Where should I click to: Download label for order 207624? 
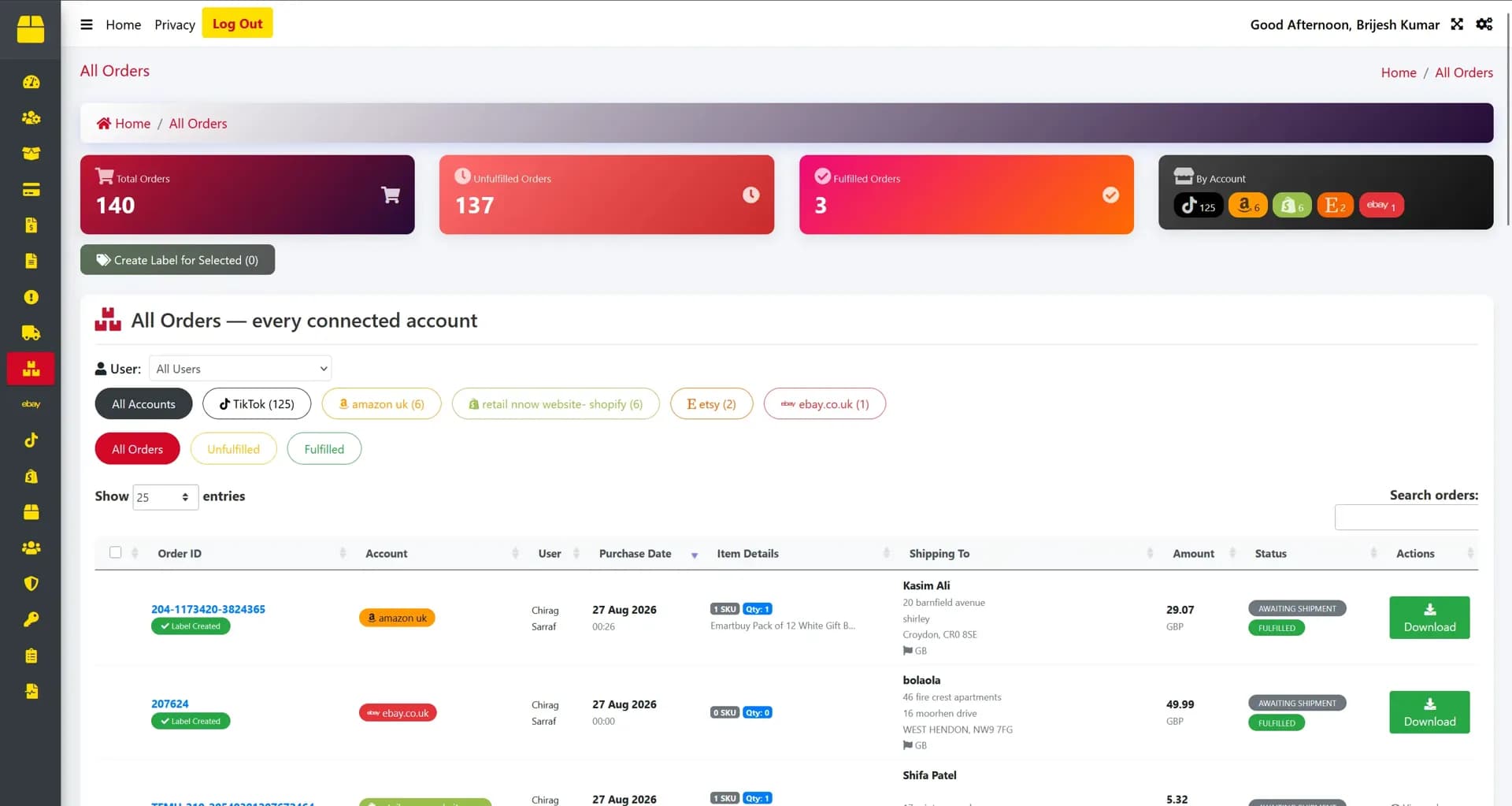(x=1429, y=712)
